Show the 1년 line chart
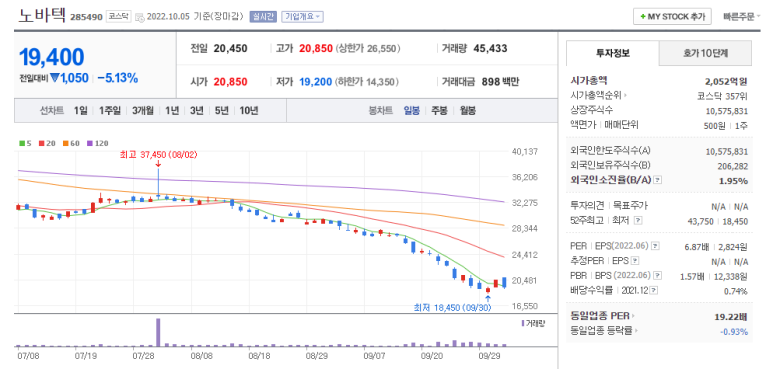 tap(172, 110)
